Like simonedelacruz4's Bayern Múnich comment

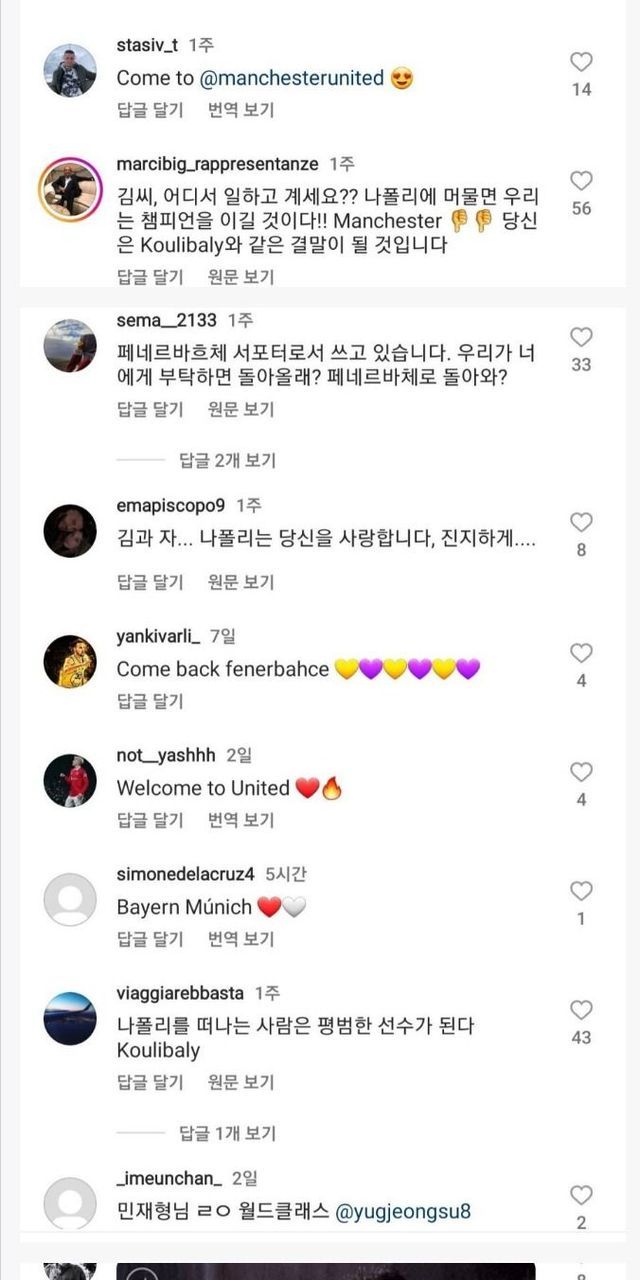(581, 891)
